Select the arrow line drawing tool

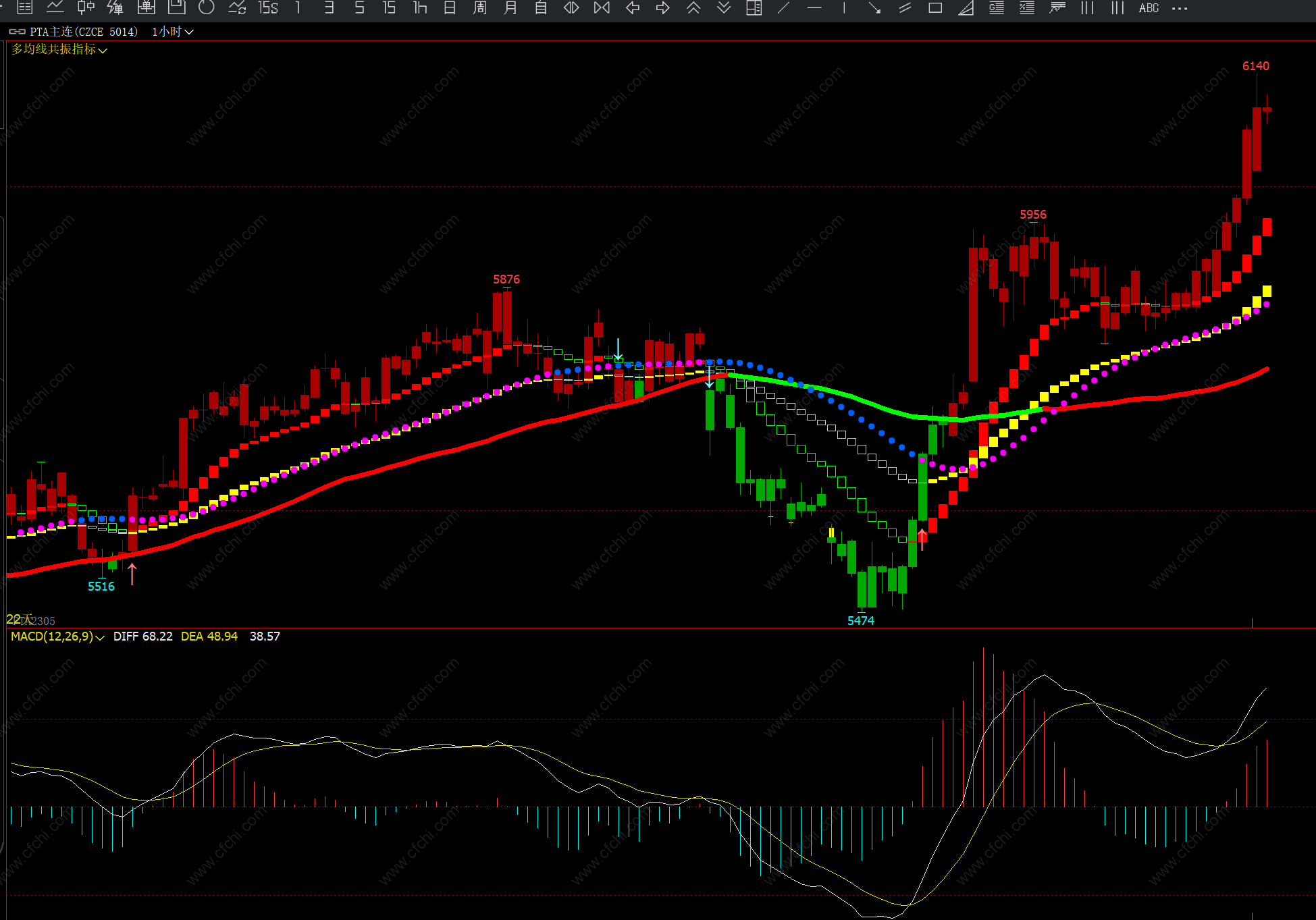(x=874, y=8)
